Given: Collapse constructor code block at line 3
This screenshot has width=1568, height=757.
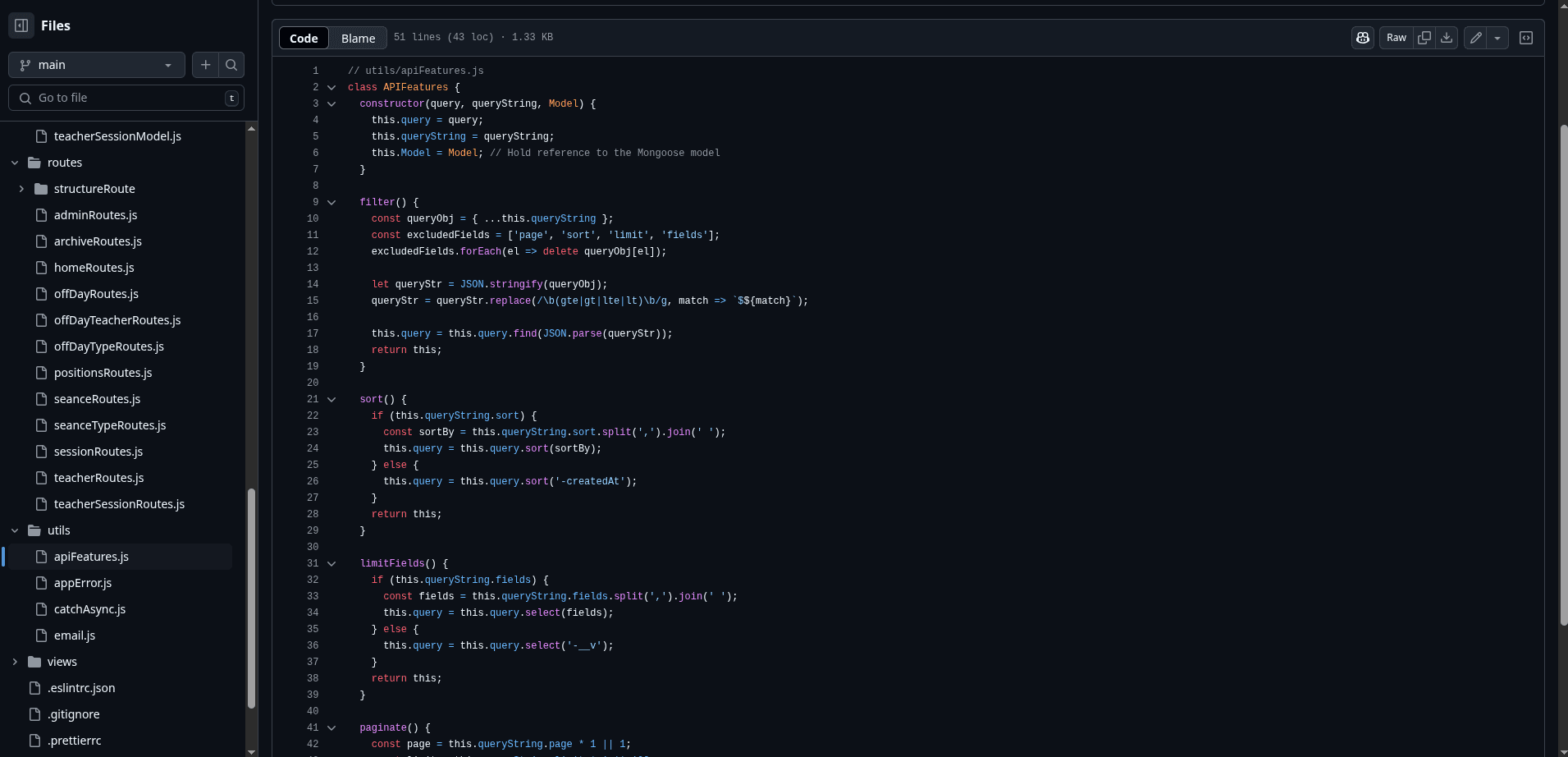Looking at the screenshot, I should tap(331, 103).
